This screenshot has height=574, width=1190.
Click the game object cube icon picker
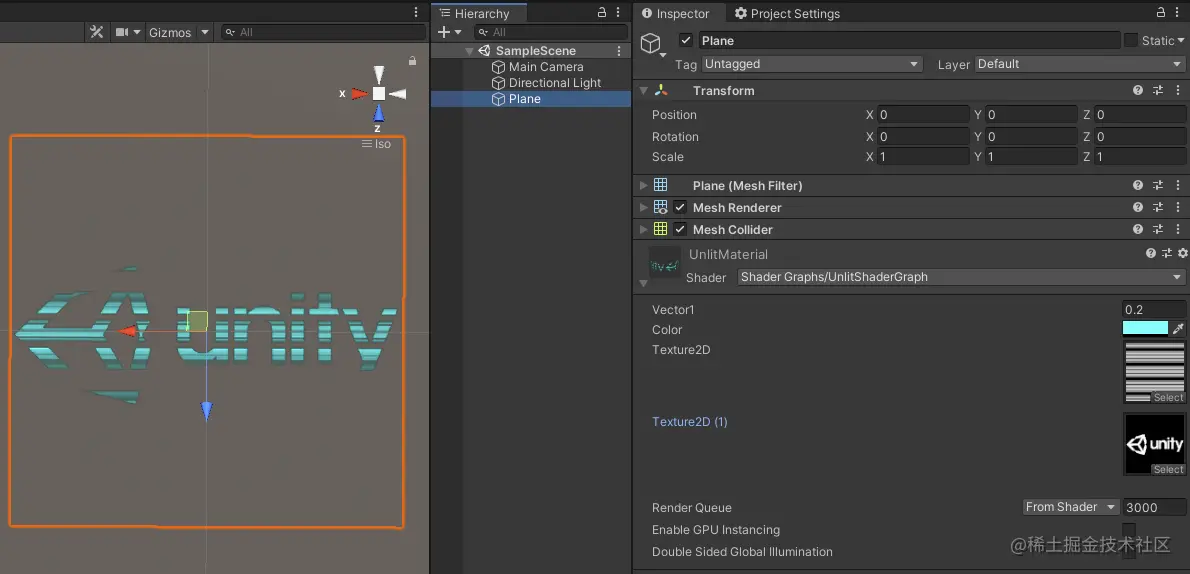pos(651,43)
